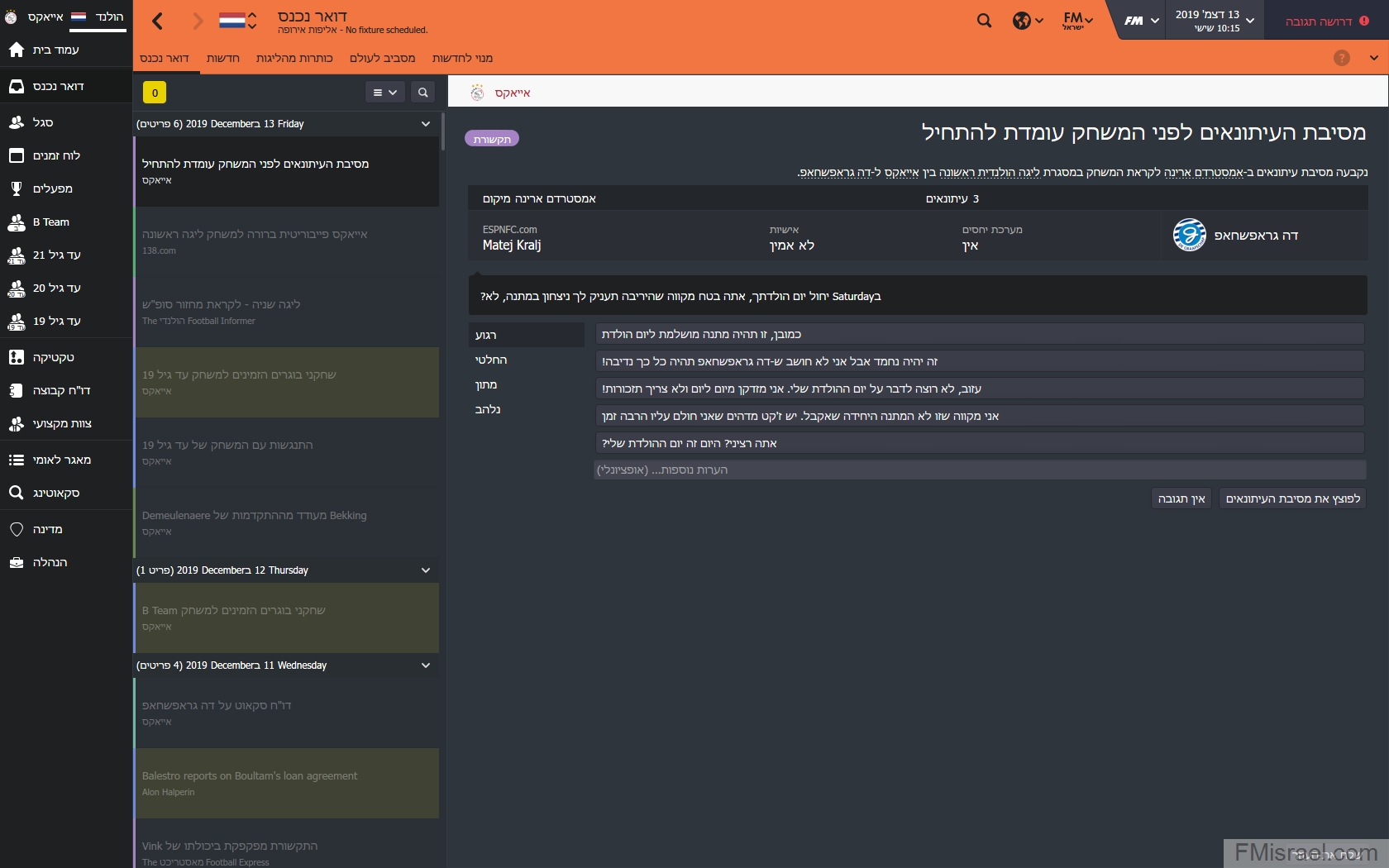Image resolution: width=1389 pixels, height=868 pixels.
Task: Click the yellow unread counter badge
Action: 155,93
